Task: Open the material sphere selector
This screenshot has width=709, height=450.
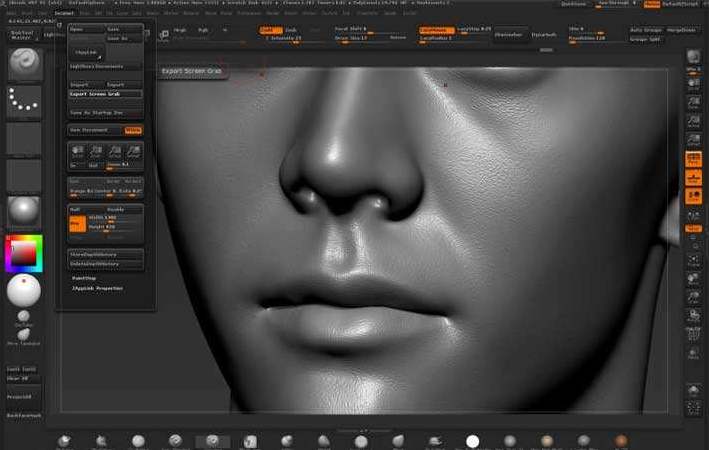Action: tap(24, 211)
